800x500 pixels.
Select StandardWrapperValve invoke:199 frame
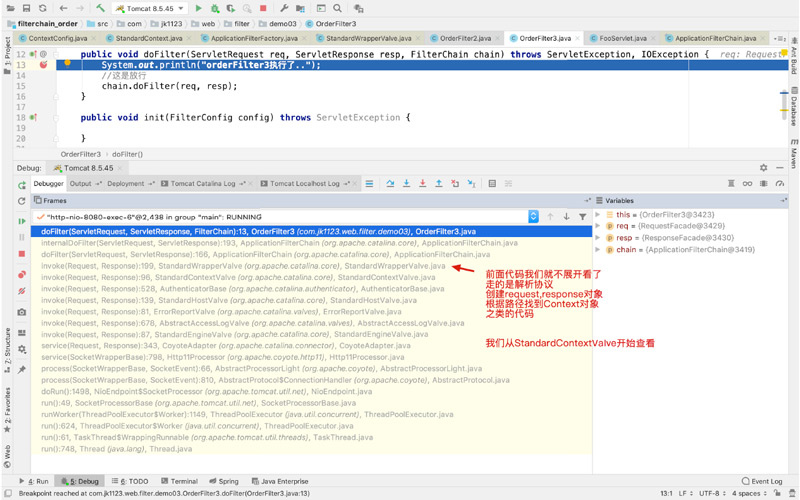(311, 266)
